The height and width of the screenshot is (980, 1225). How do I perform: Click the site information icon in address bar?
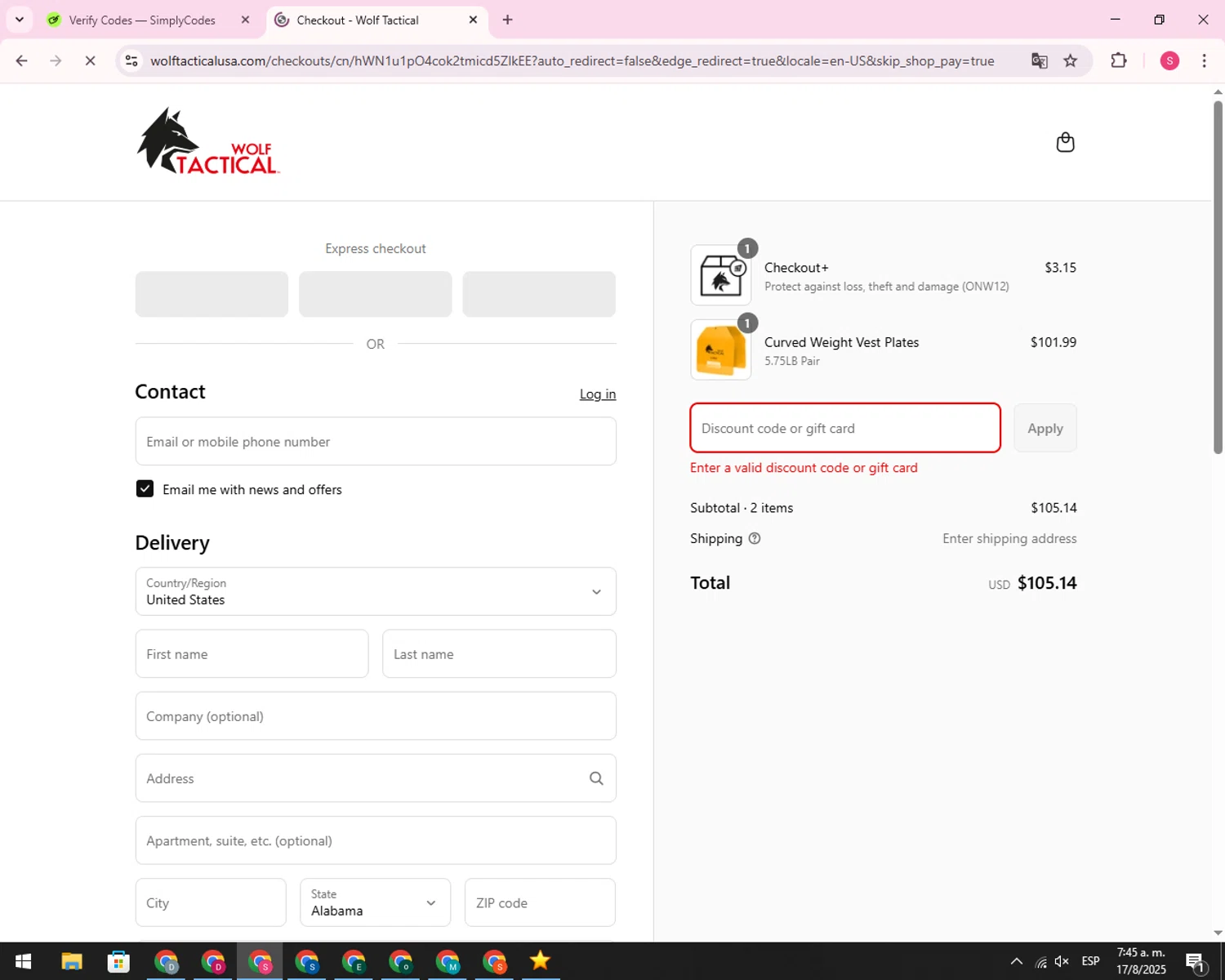point(131,60)
